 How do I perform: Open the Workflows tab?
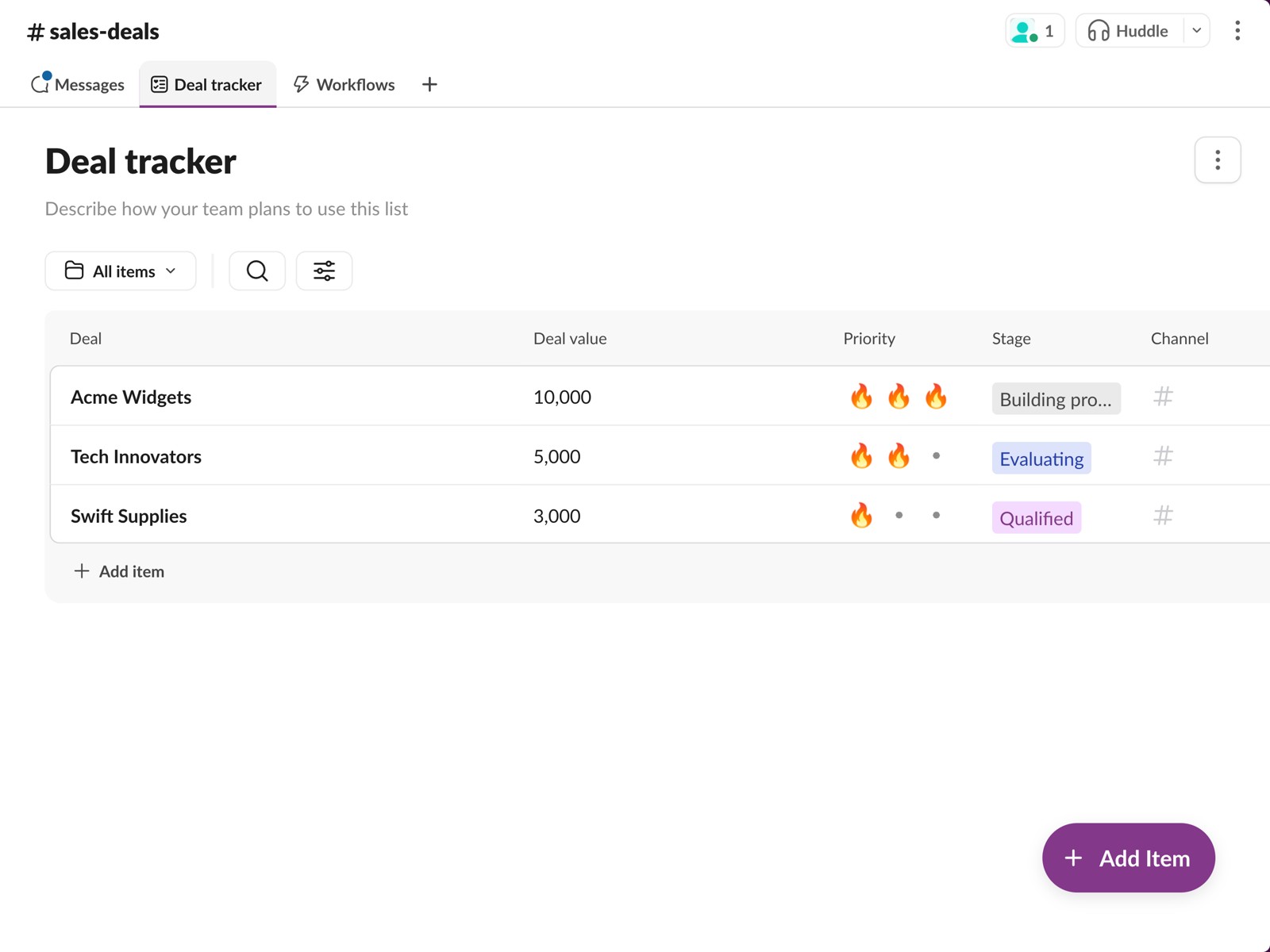[x=344, y=84]
